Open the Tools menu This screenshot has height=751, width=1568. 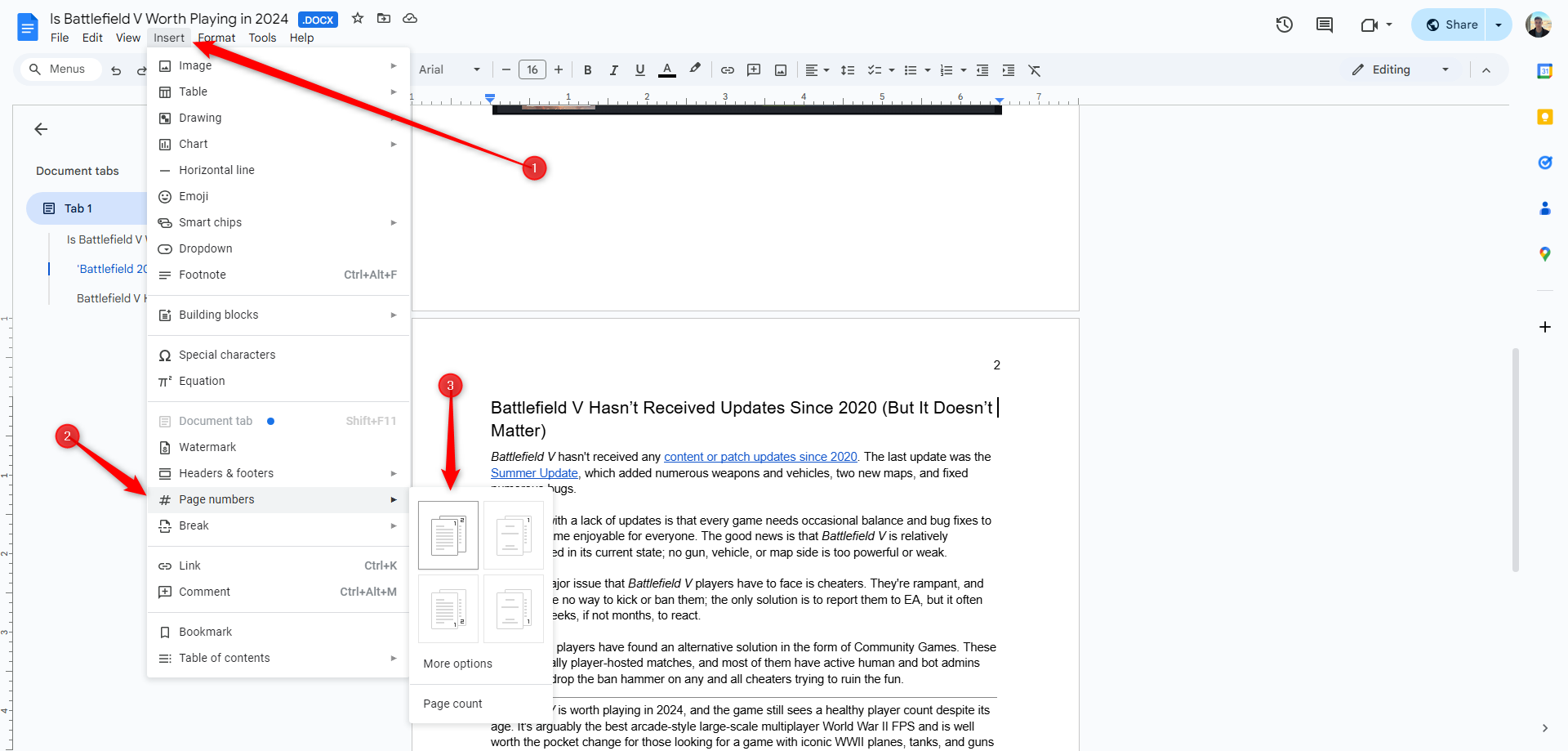tap(262, 38)
